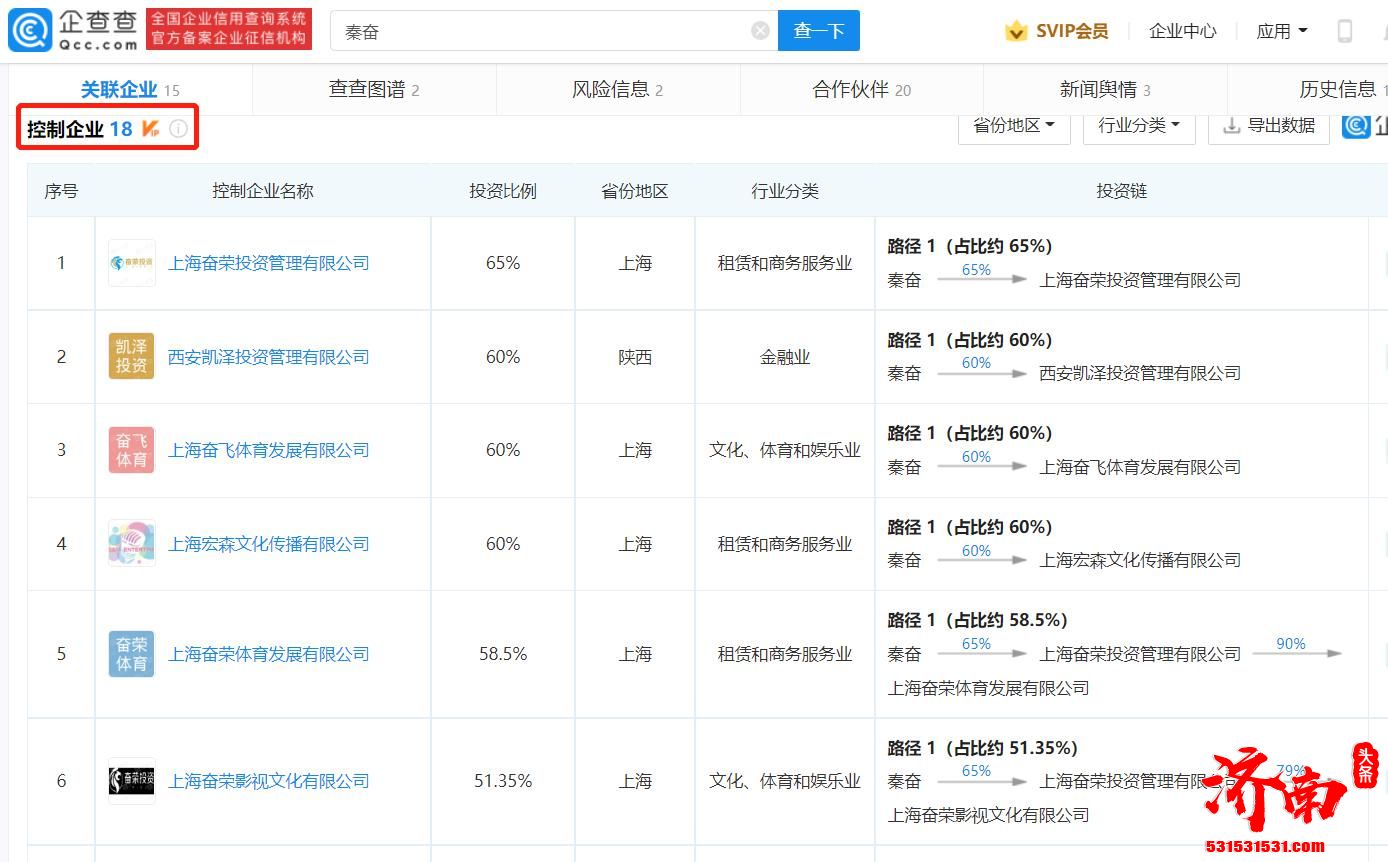The height and width of the screenshot is (862, 1388).
Task: Open 上海奋荣影视文化有限公司 link in row 6
Action: pos(269,781)
